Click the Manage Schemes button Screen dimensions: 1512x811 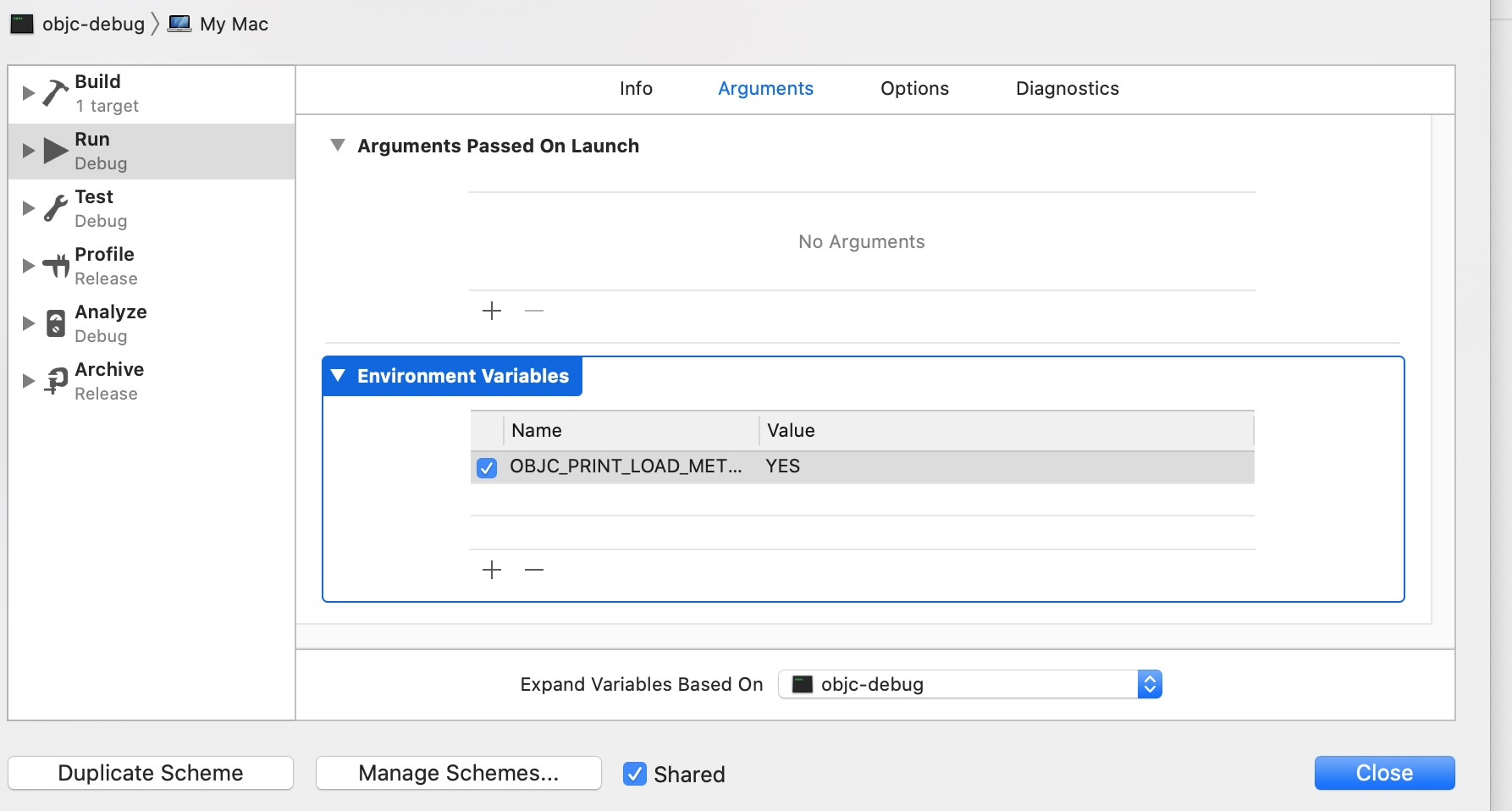tap(458, 773)
